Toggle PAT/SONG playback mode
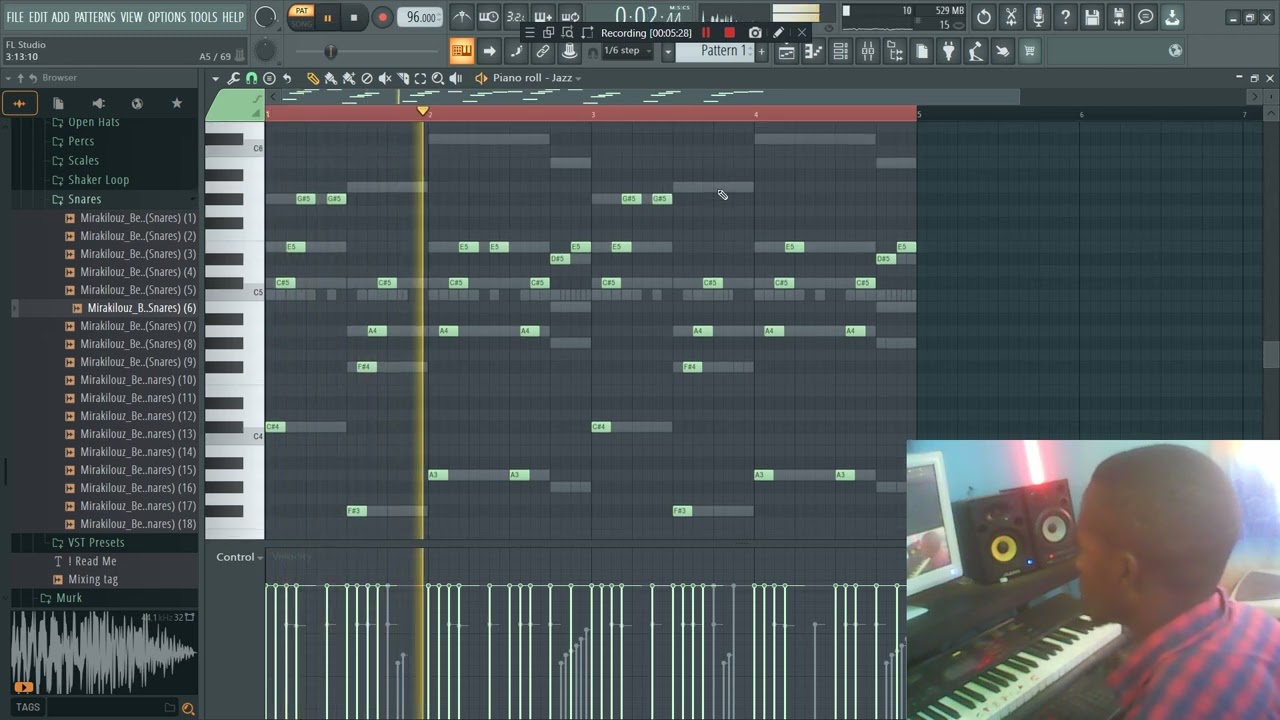The width and height of the screenshot is (1280, 720). click(301, 17)
